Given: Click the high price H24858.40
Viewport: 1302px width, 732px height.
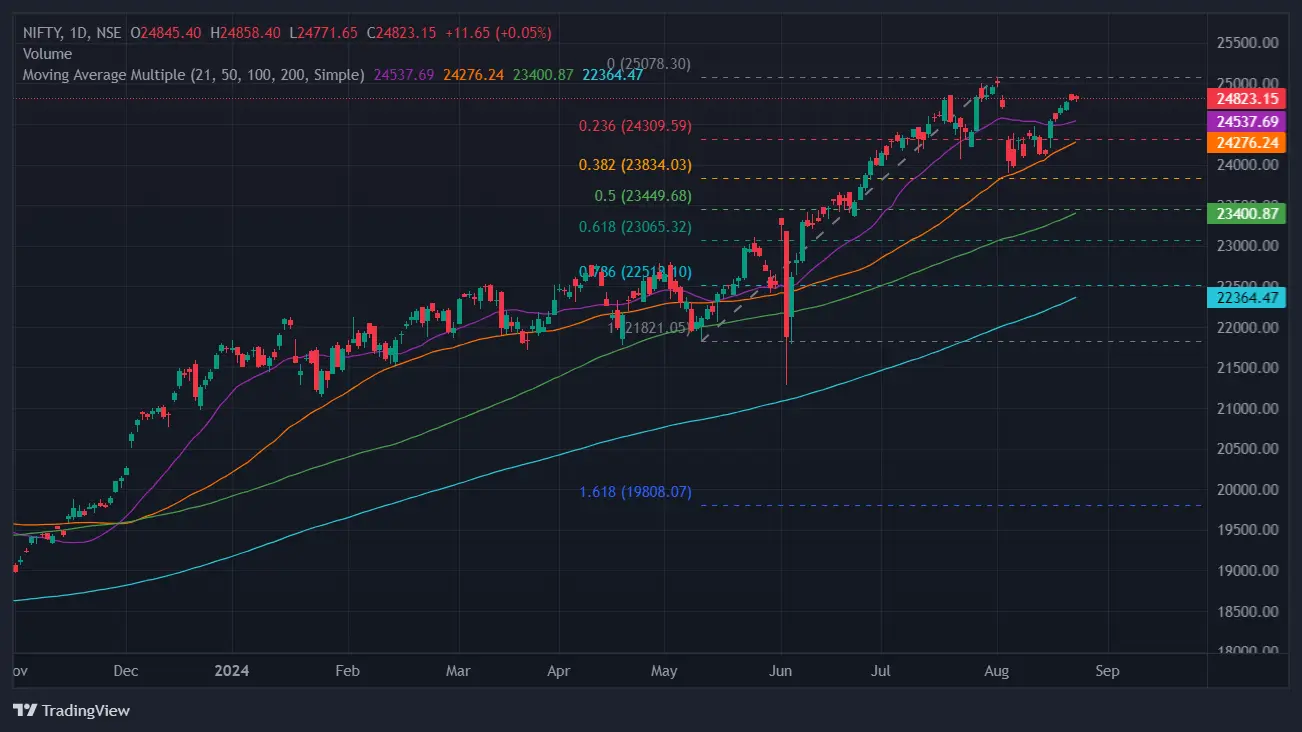Looking at the screenshot, I should pyautogui.click(x=246, y=33).
